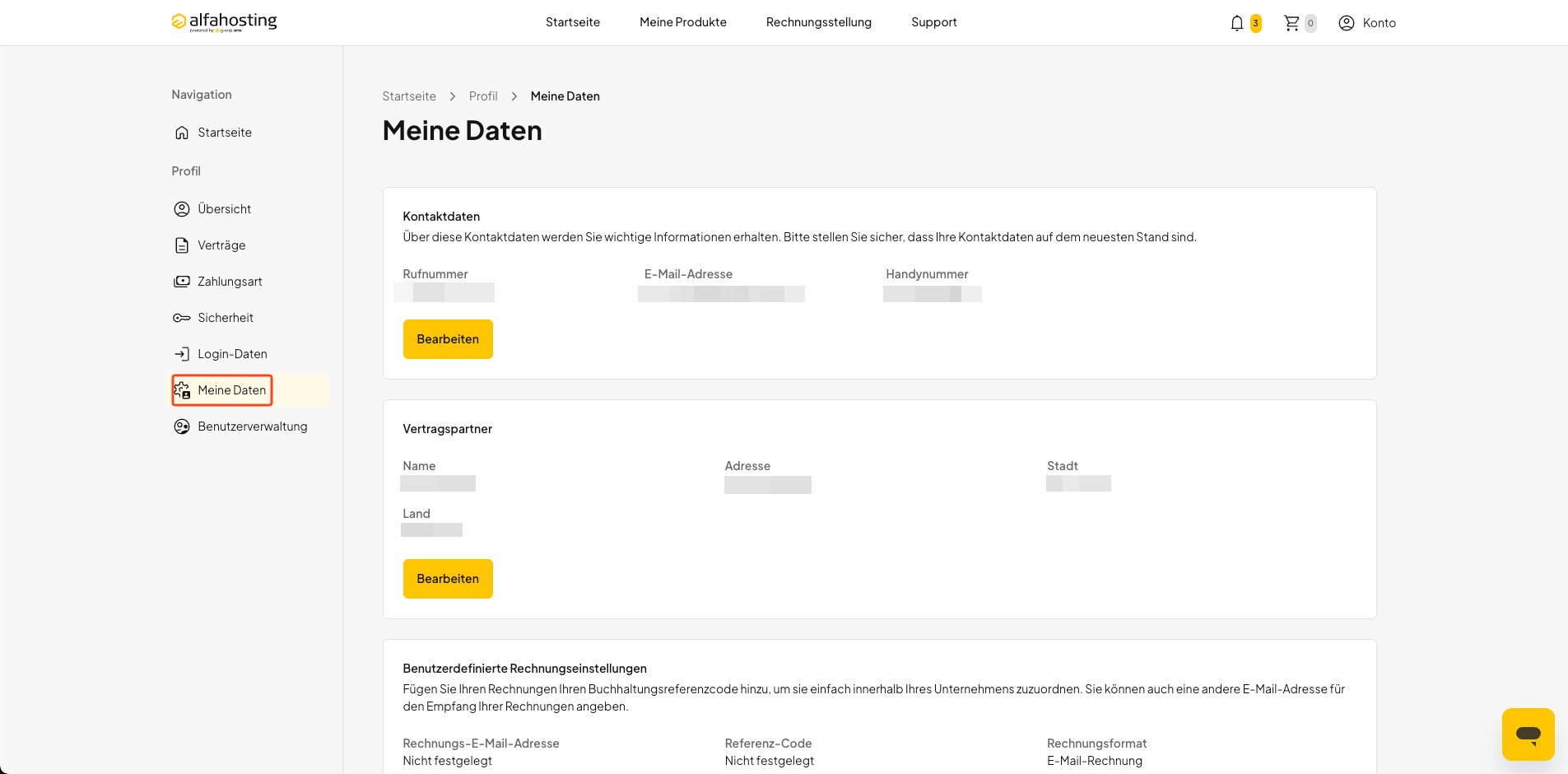
Task: Select Meine Daten in the sidebar
Action: click(232, 390)
